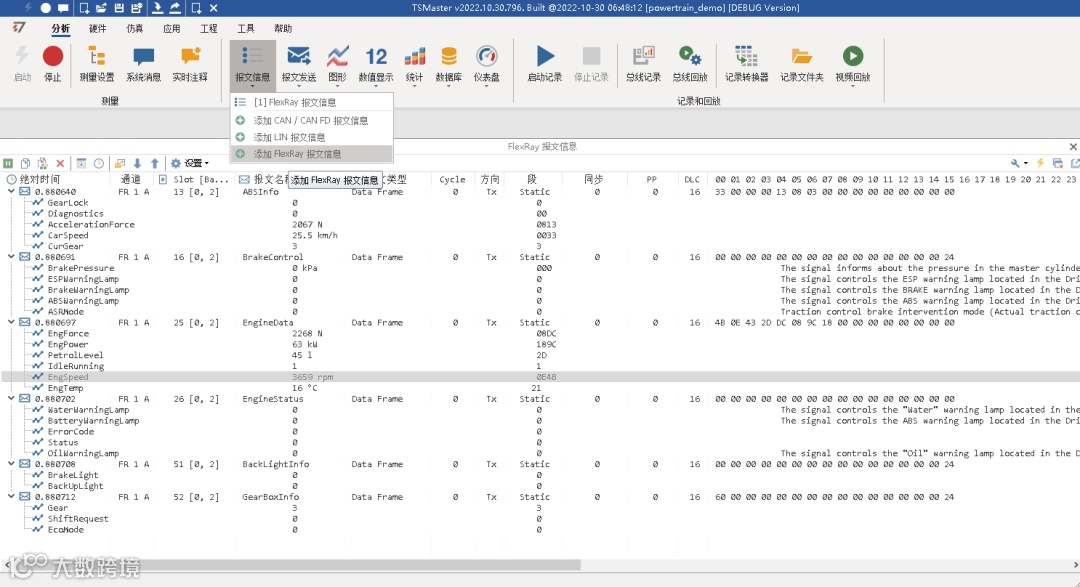Image resolution: width=1080 pixels, height=587 pixels.
Task: Collapse the ABSInfo frame row
Action: [x=11, y=192]
